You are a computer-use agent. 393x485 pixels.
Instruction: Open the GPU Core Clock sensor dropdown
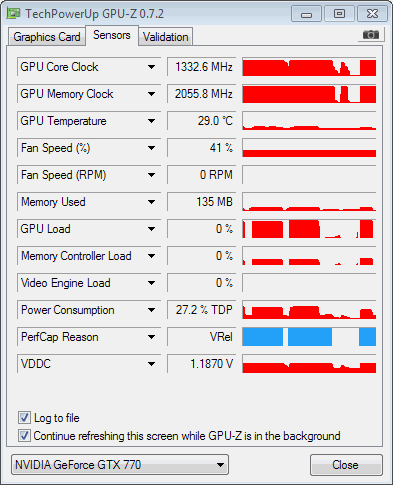(151, 67)
